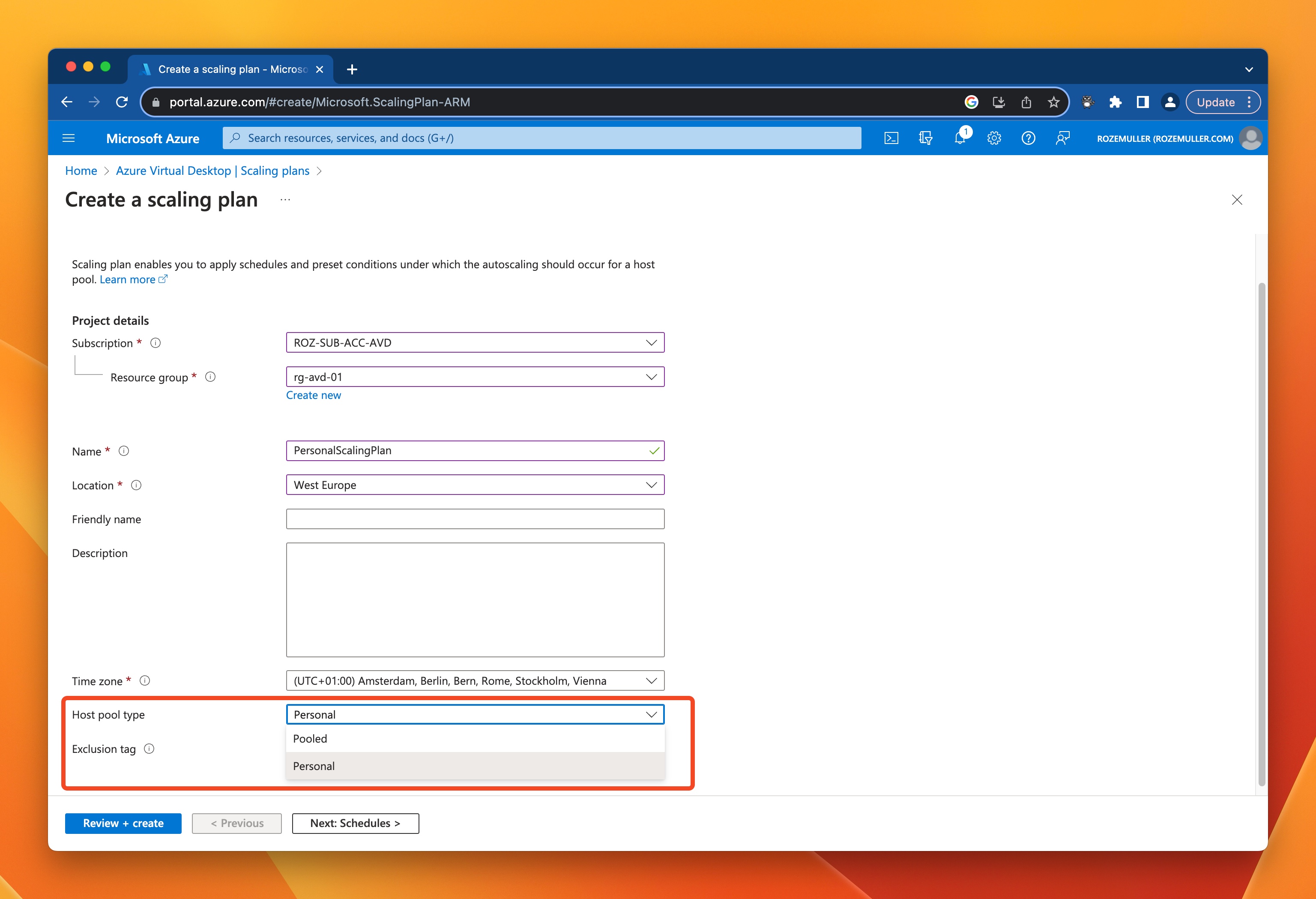
Task: Bookmark page with the star icon
Action: [1053, 102]
